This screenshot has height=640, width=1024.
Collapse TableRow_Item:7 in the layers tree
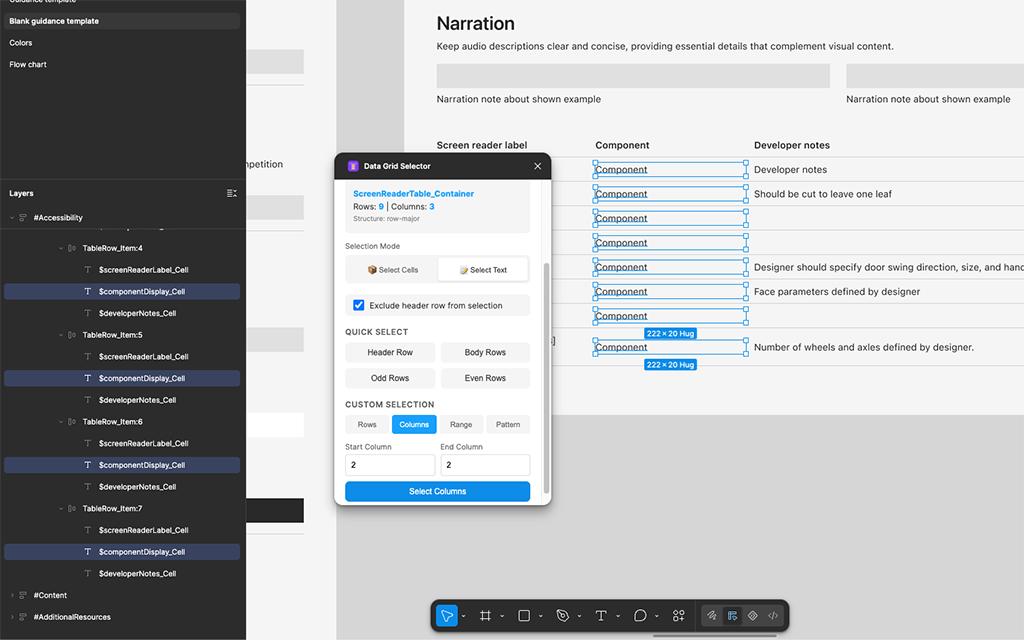coord(61,509)
